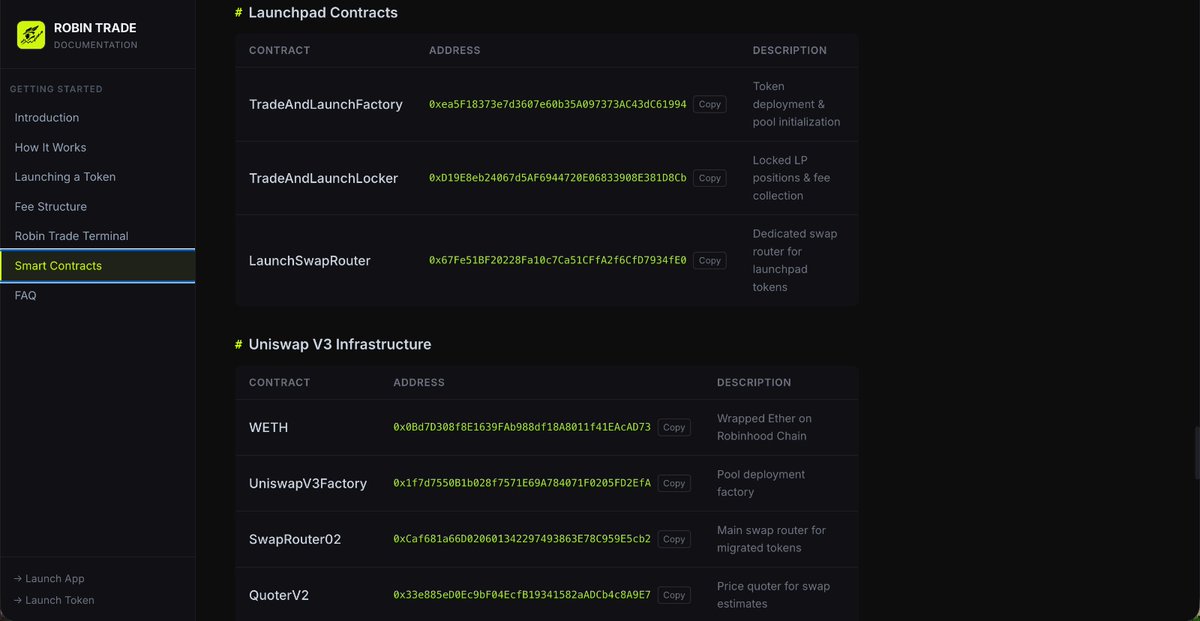Copy the TradeAndLaunchFactory address
This screenshot has height=621, width=1200.
tap(710, 104)
